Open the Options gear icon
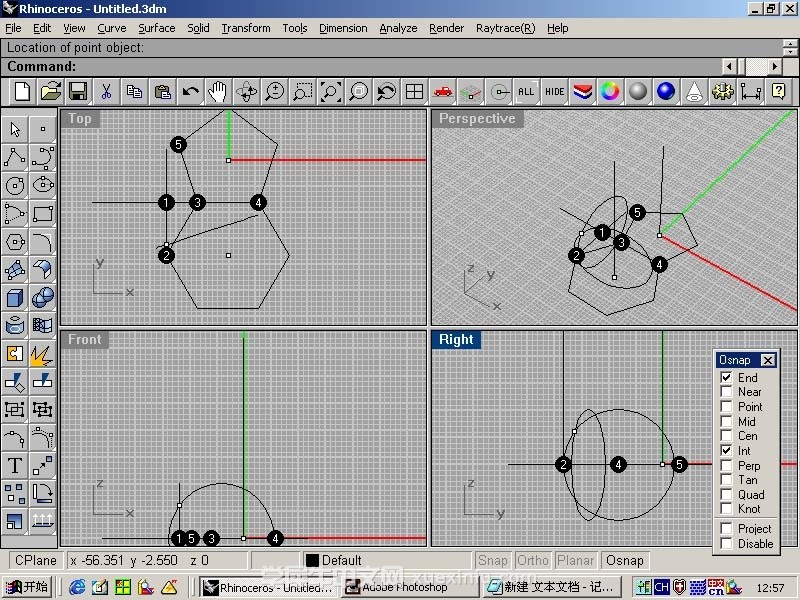Screen dimensions: 800x600 pos(722,92)
